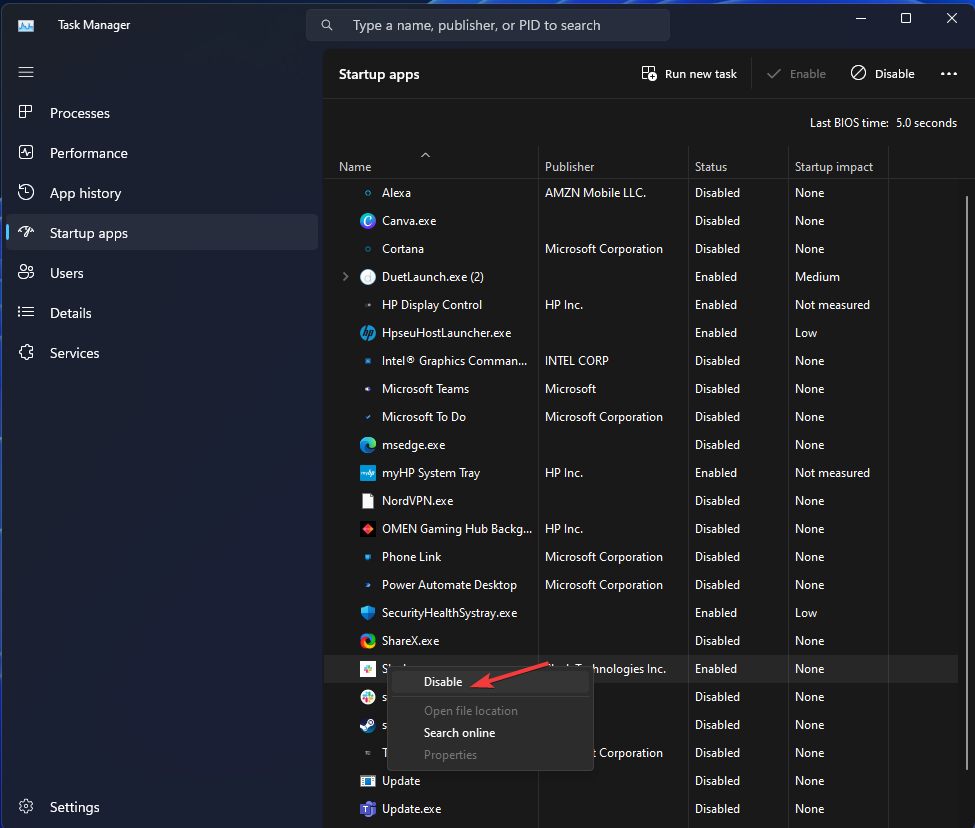Screen dimensions: 975x828
Task: Select the Startup apps sidebar item
Action: coord(162,232)
